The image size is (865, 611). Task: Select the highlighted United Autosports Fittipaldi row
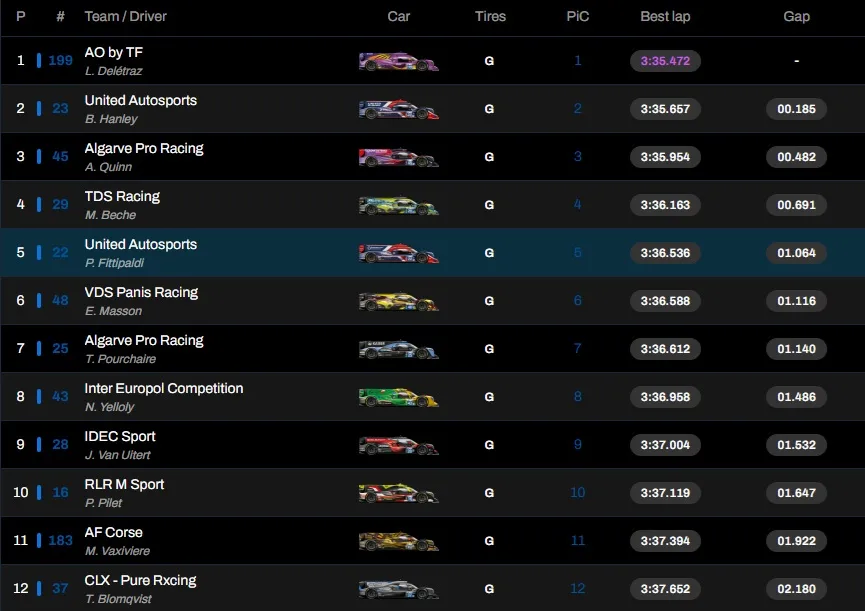point(432,253)
